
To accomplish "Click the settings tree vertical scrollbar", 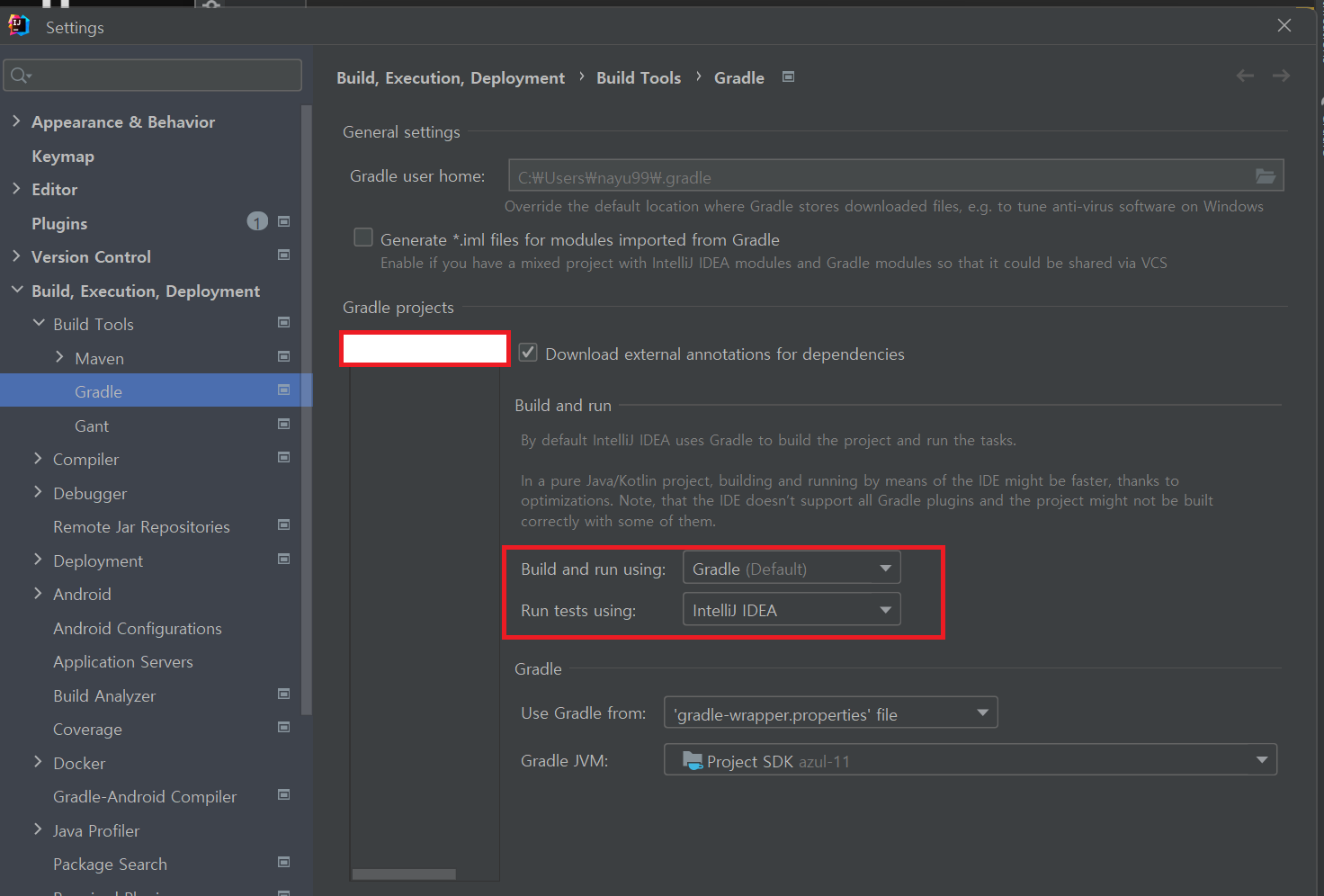I will 307,409.
